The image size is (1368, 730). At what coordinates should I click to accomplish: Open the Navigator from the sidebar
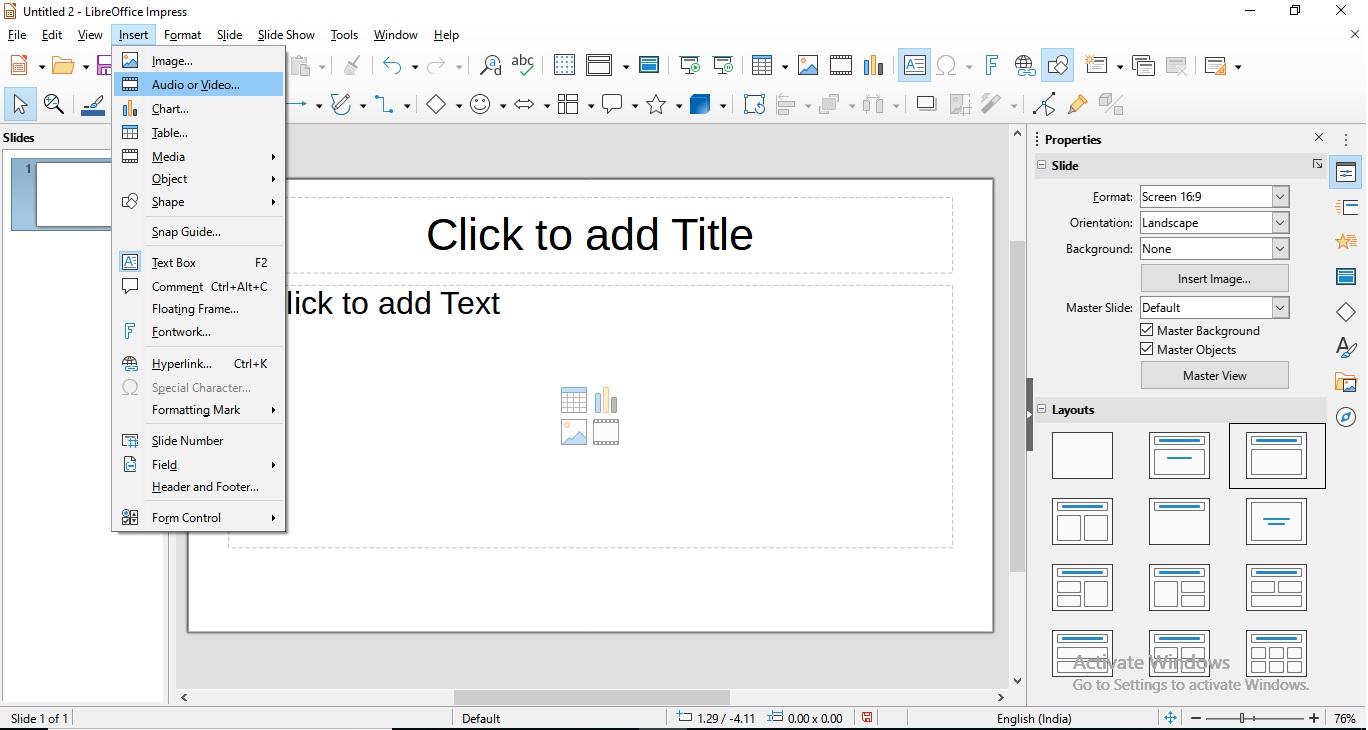(x=1346, y=418)
